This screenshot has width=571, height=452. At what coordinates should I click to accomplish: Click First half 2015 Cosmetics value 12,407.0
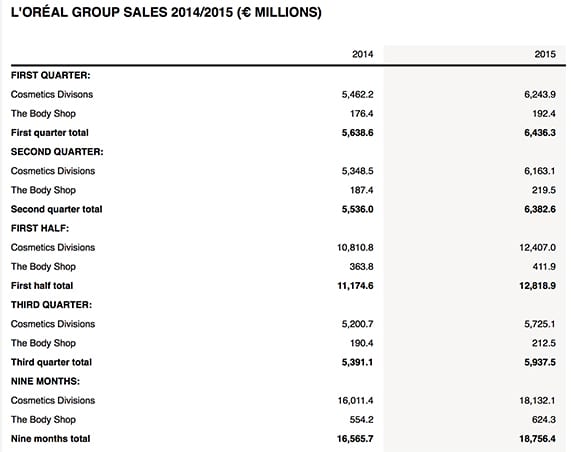tap(537, 248)
